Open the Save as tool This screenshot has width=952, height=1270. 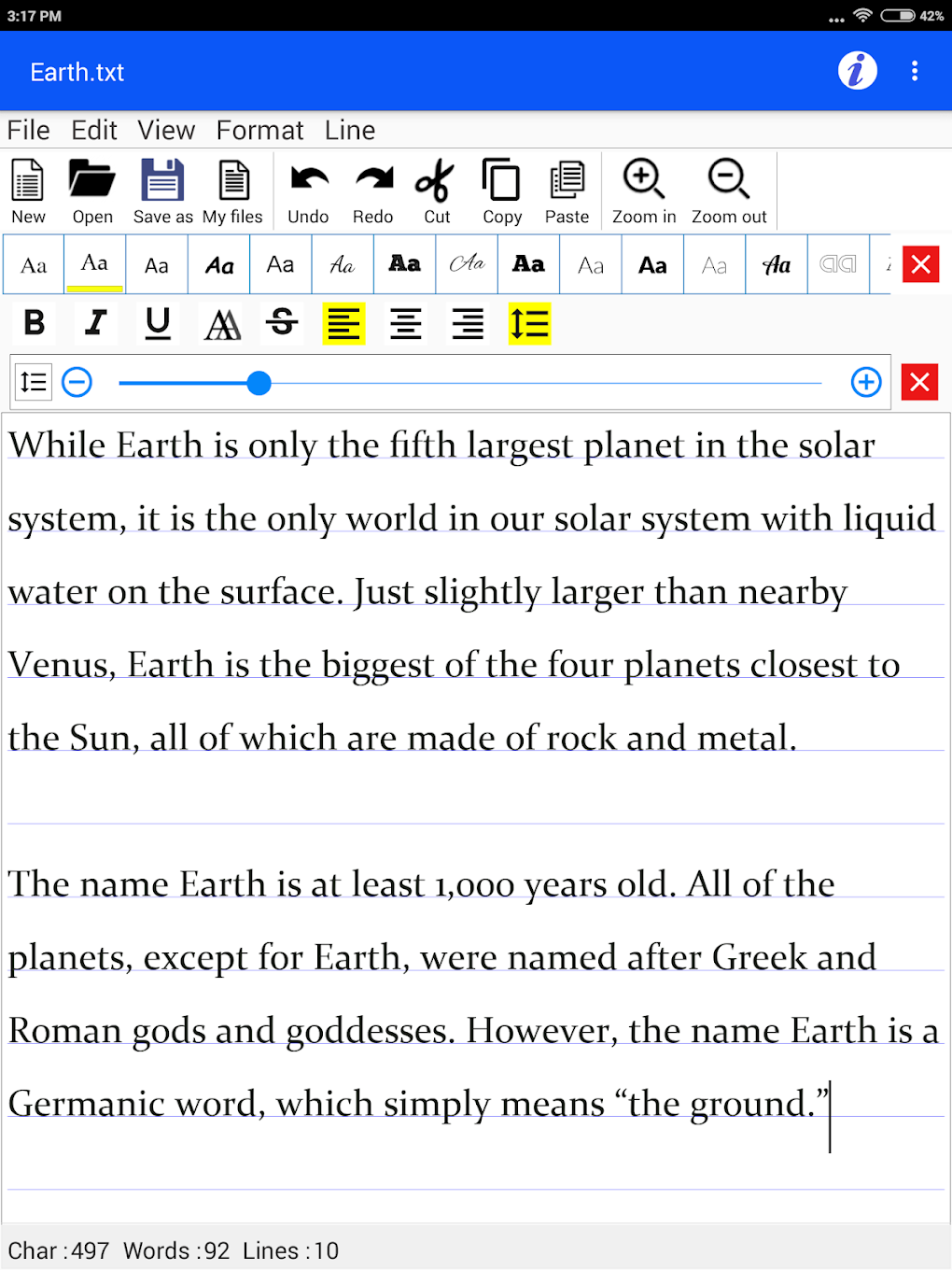161,191
